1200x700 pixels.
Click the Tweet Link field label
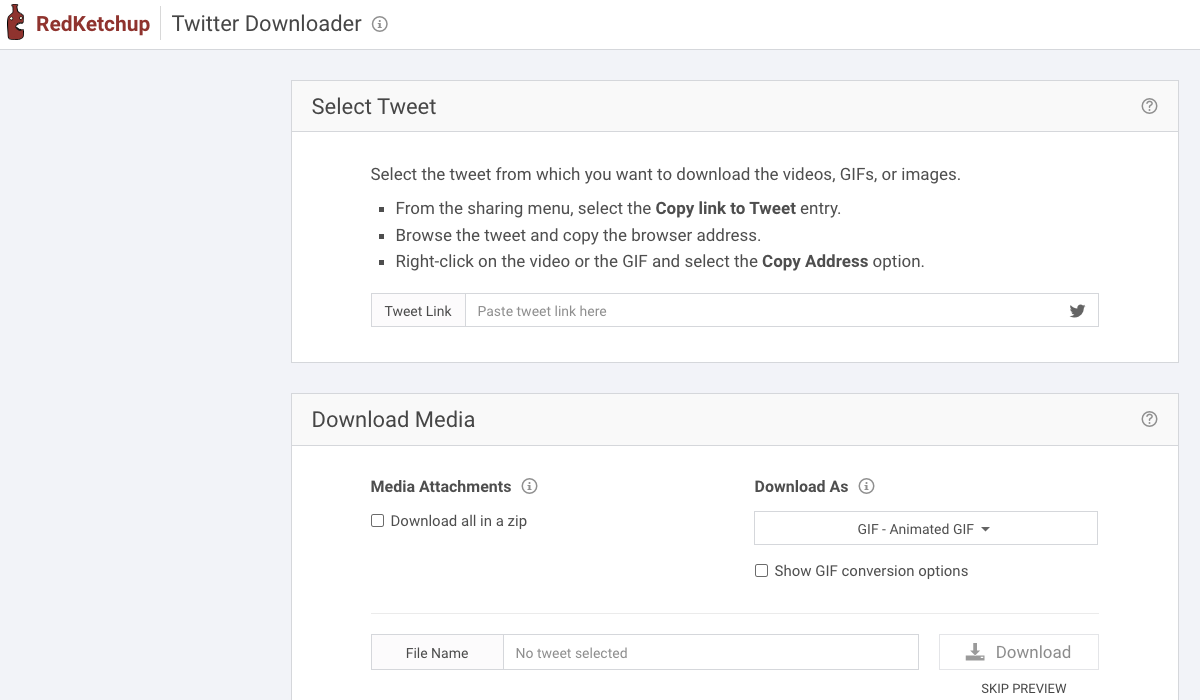pyautogui.click(x=417, y=310)
